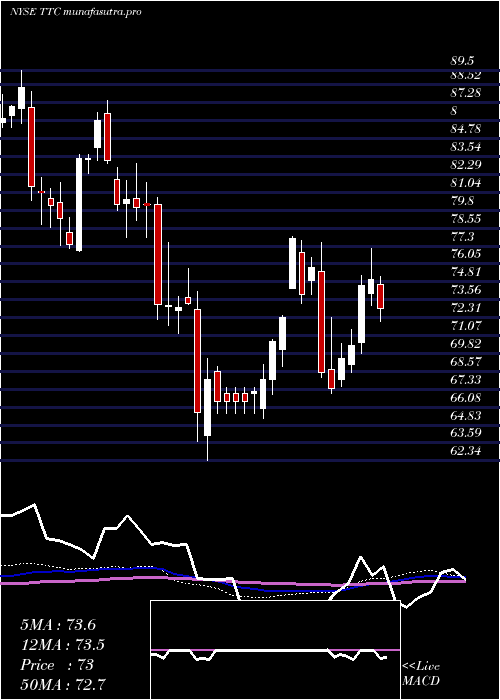Screen dimensions: 500x700
Task: Select the 87.28 price level label
Action: point(466,93)
